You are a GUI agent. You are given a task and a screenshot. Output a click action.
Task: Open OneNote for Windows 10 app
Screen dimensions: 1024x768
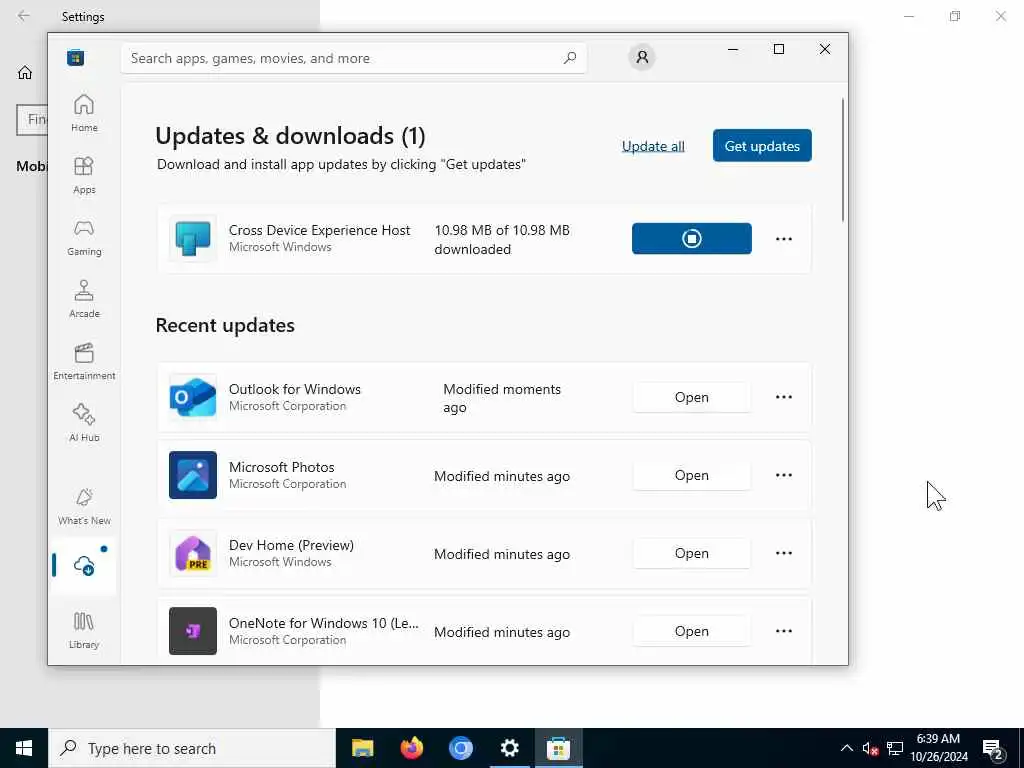pyautogui.click(x=692, y=631)
